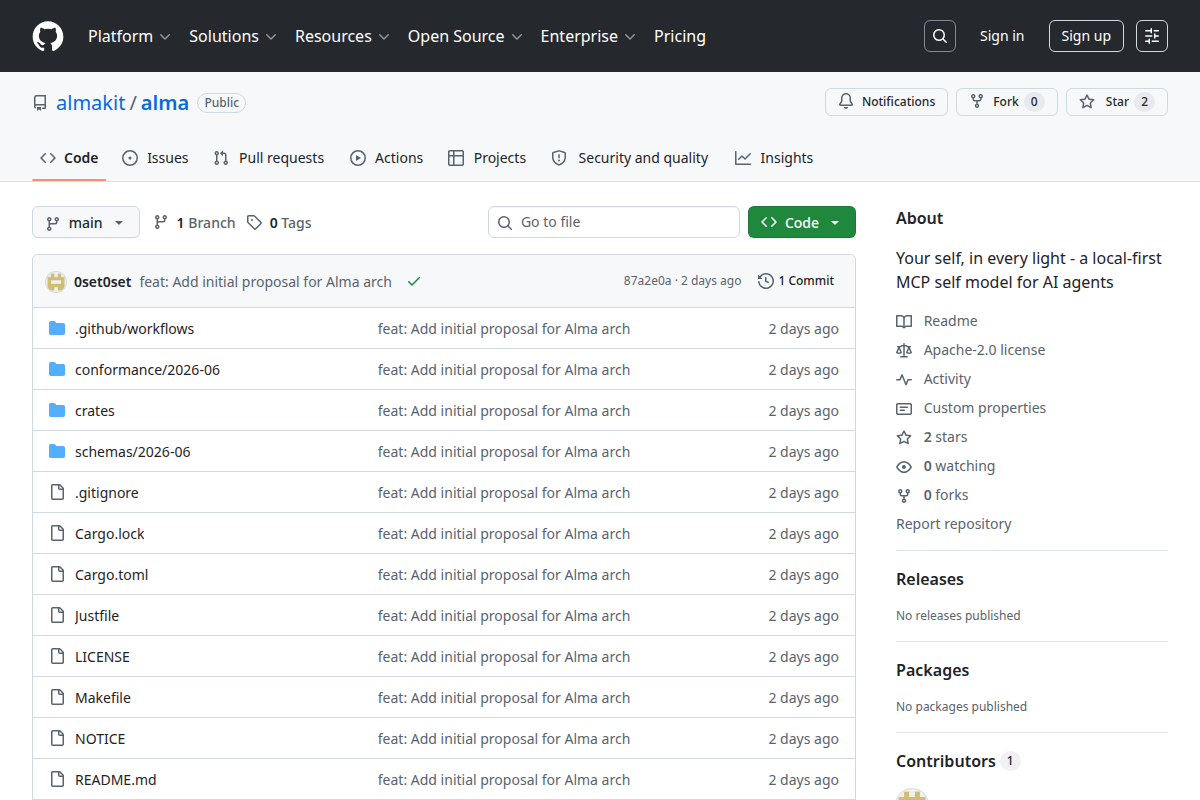Open commit hash 87a2e0a
This screenshot has height=800, width=1200.
coord(648,281)
